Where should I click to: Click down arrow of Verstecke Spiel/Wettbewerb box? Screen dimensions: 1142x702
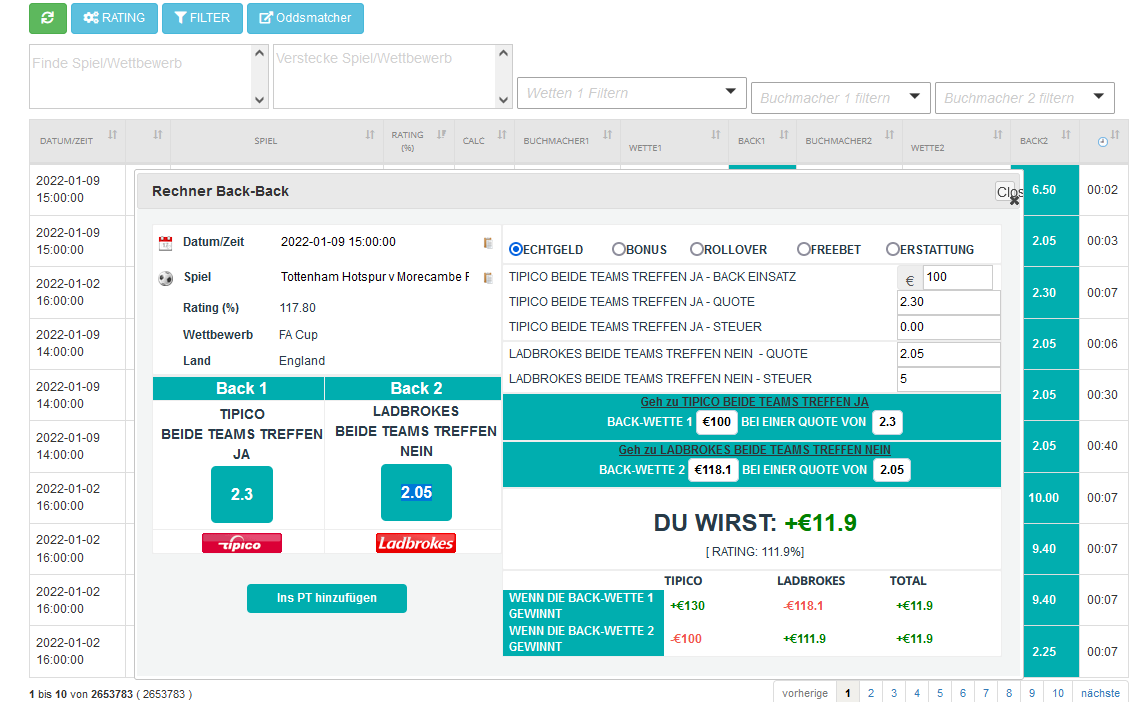coord(503,100)
